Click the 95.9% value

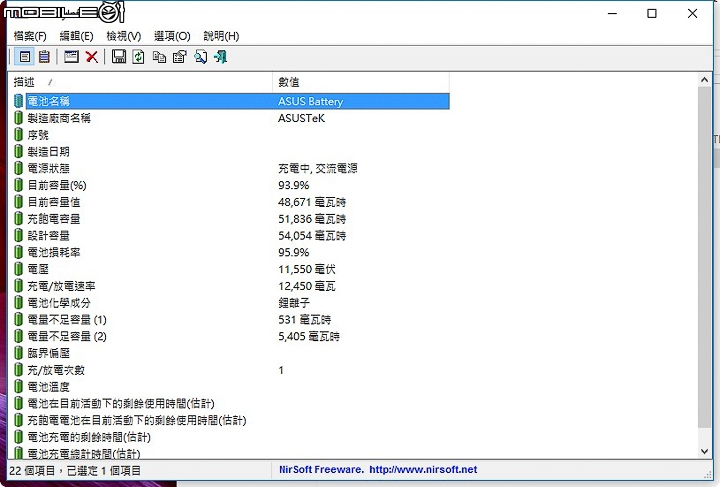[293, 252]
